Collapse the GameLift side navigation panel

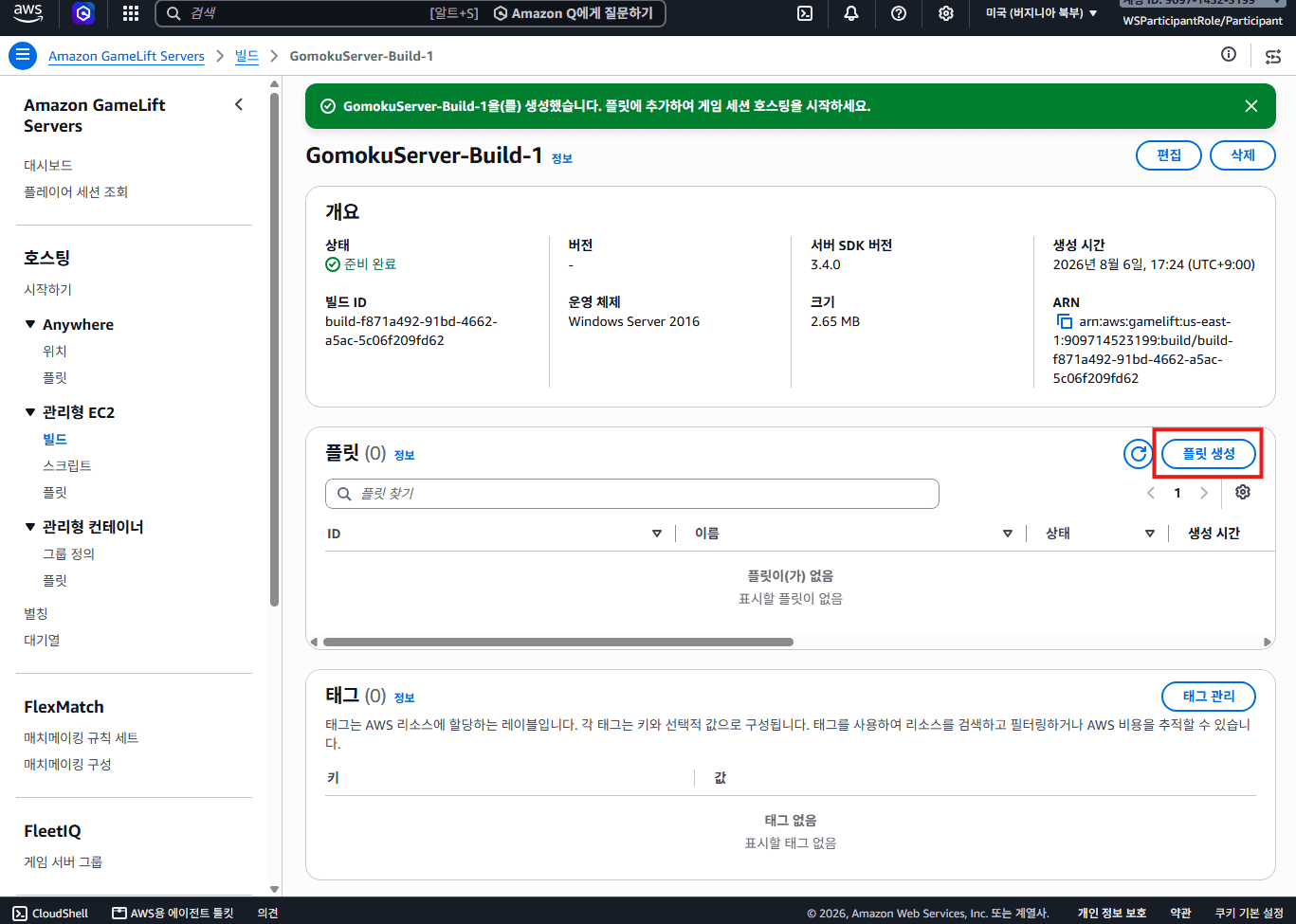point(239,104)
